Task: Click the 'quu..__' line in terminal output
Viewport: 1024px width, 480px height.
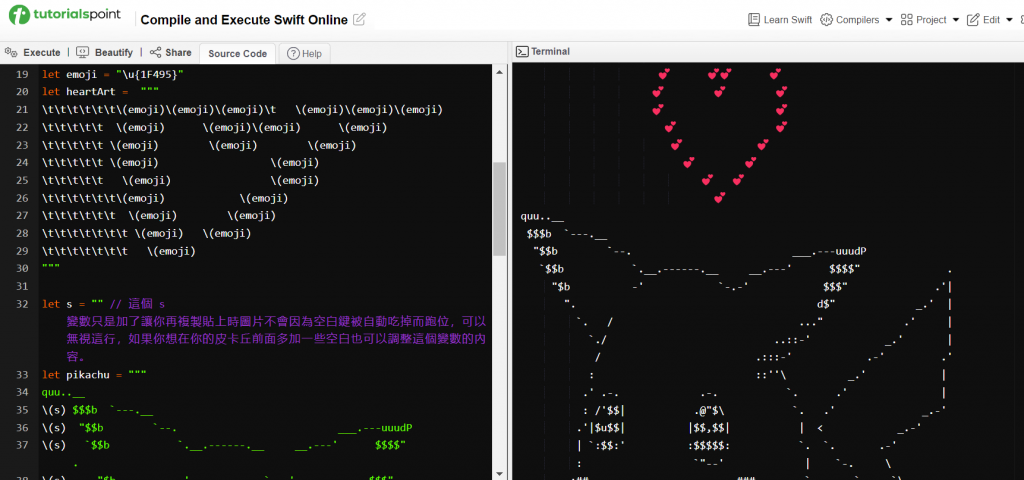Action: [x=543, y=216]
